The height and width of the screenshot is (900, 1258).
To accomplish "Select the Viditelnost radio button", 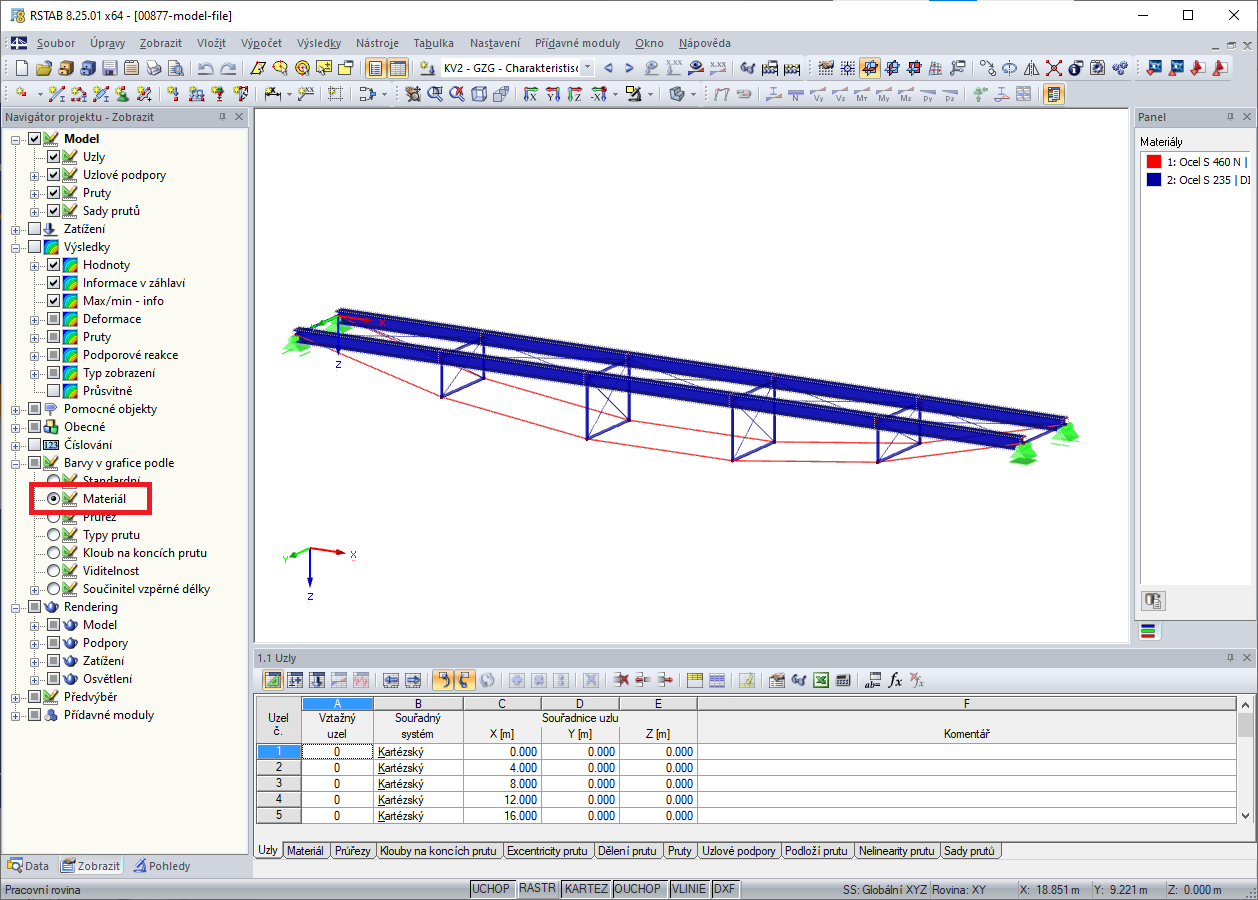I will click(x=53, y=571).
